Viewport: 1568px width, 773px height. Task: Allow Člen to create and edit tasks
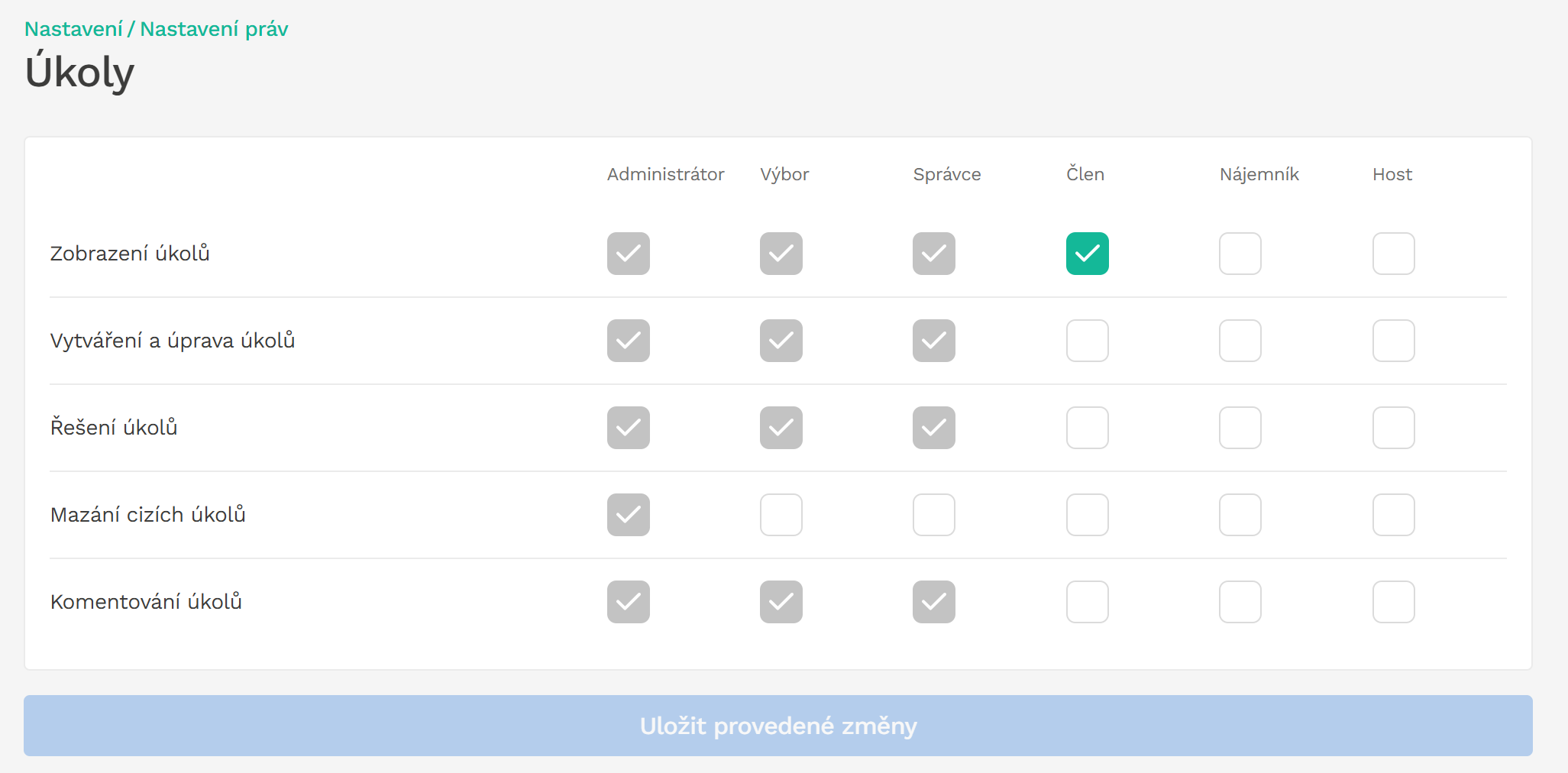tap(1087, 341)
